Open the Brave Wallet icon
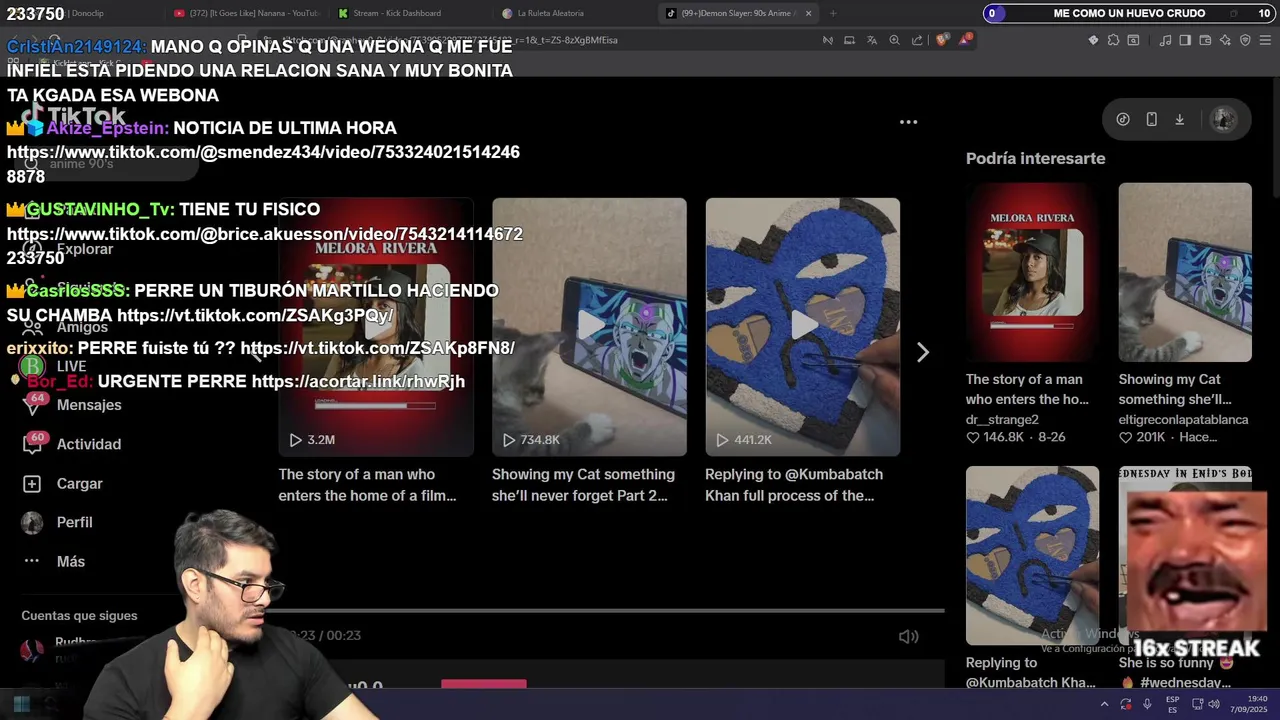The width and height of the screenshot is (1280, 720). tap(1205, 40)
